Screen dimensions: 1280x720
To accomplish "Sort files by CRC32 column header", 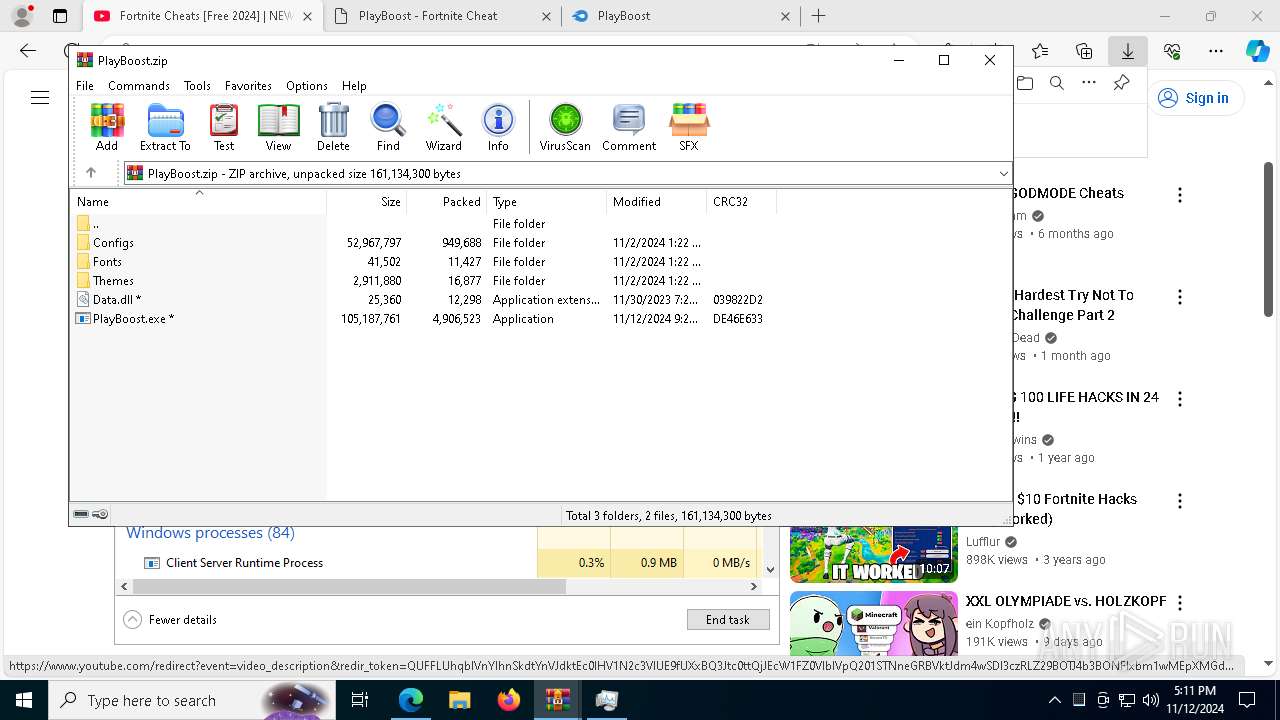I will pyautogui.click(x=742, y=201).
